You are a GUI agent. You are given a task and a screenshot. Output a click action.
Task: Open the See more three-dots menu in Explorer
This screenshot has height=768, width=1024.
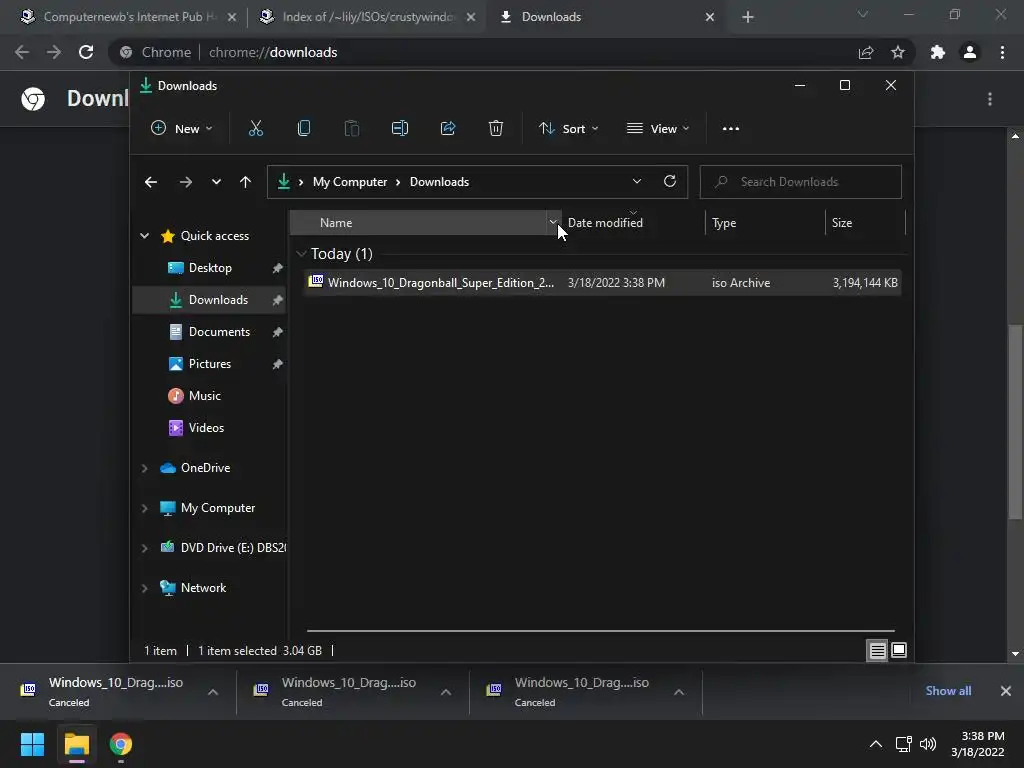point(731,129)
